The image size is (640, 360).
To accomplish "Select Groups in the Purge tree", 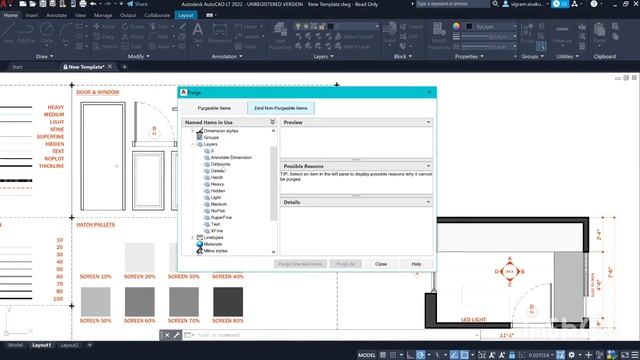I will click(x=211, y=138).
